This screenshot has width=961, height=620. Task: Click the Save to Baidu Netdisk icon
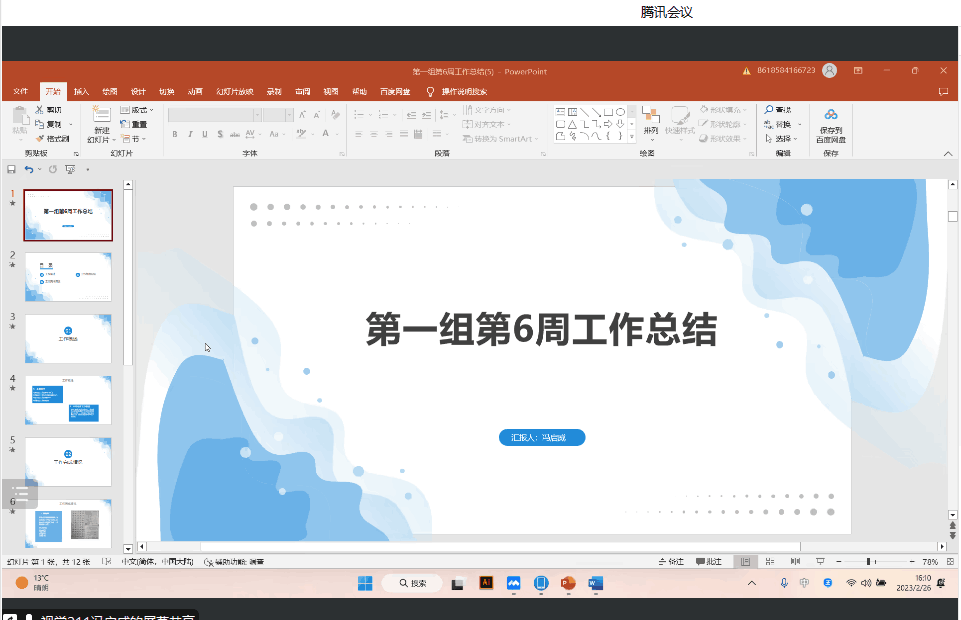[x=830, y=115]
